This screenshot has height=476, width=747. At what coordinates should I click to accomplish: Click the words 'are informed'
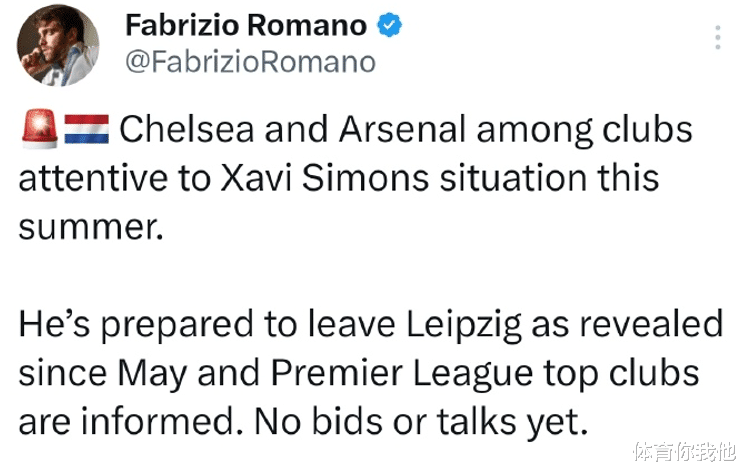coord(127,422)
